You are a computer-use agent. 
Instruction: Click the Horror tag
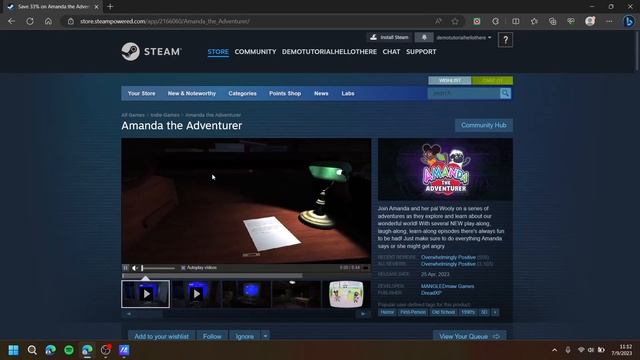(x=387, y=312)
